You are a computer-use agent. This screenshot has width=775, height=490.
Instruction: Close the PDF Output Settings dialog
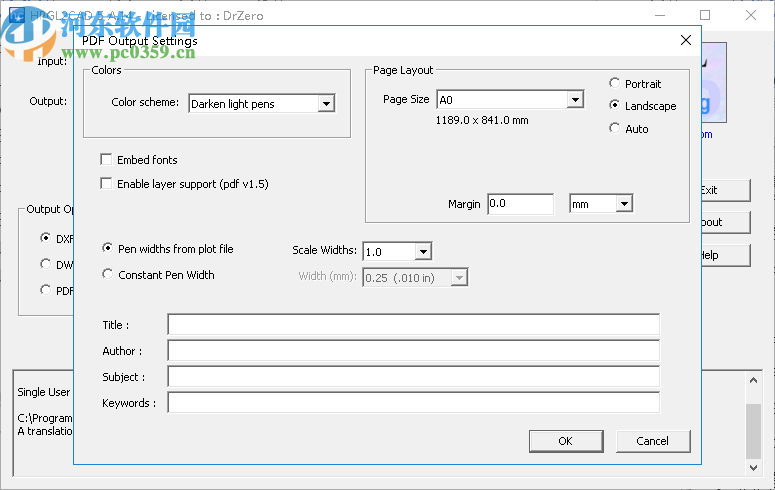686,40
